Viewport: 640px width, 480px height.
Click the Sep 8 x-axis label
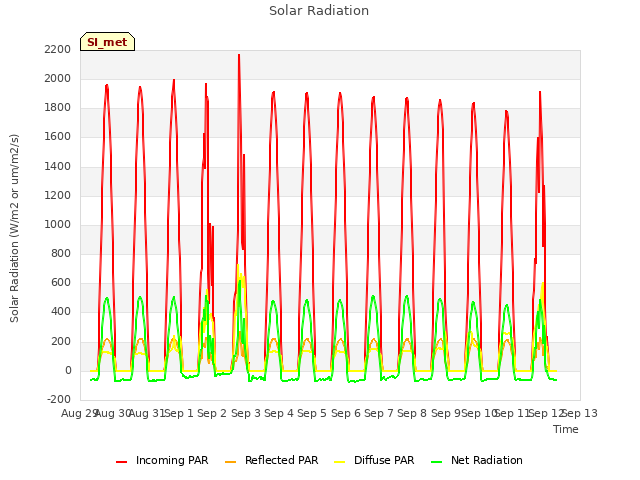[412, 413]
